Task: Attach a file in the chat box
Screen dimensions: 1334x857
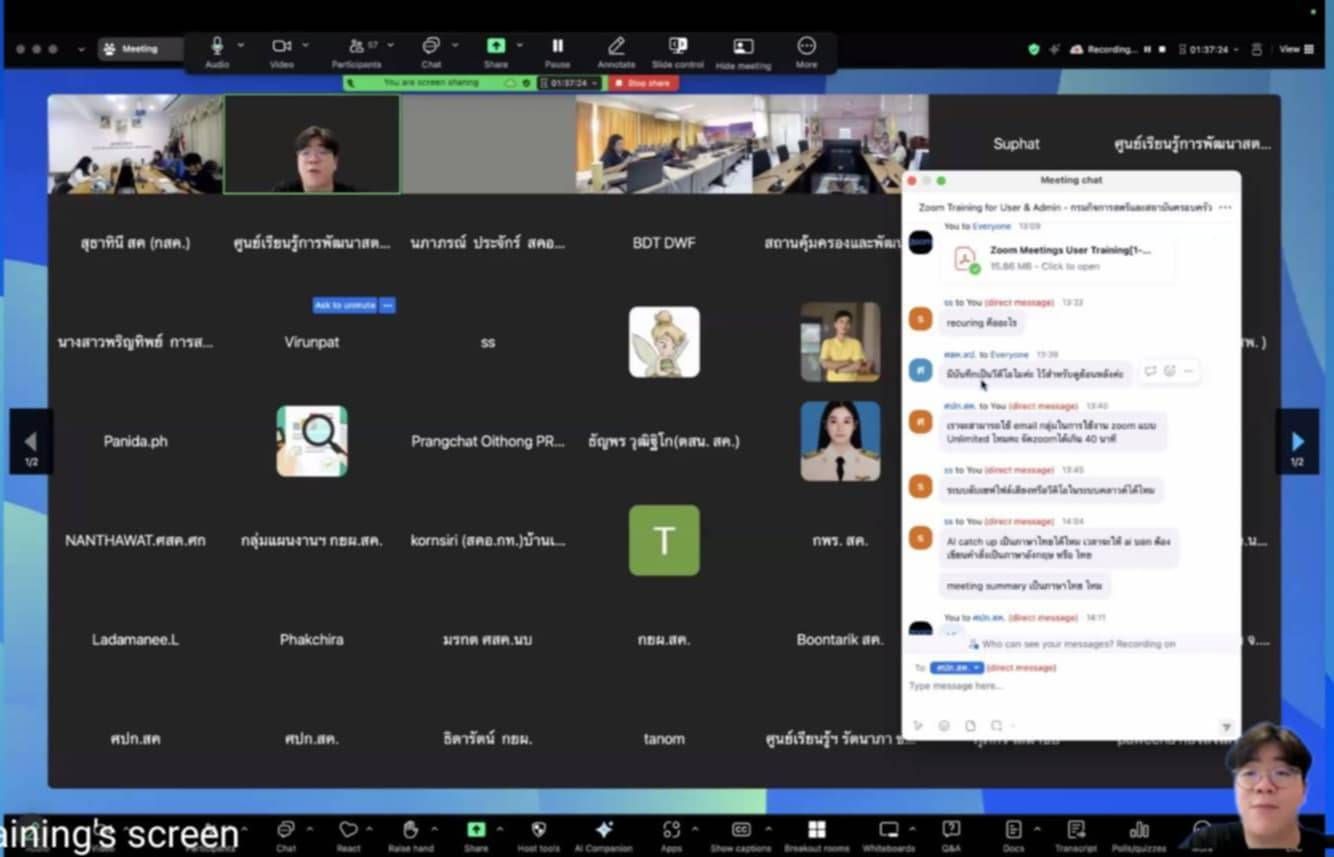Action: tap(970, 726)
